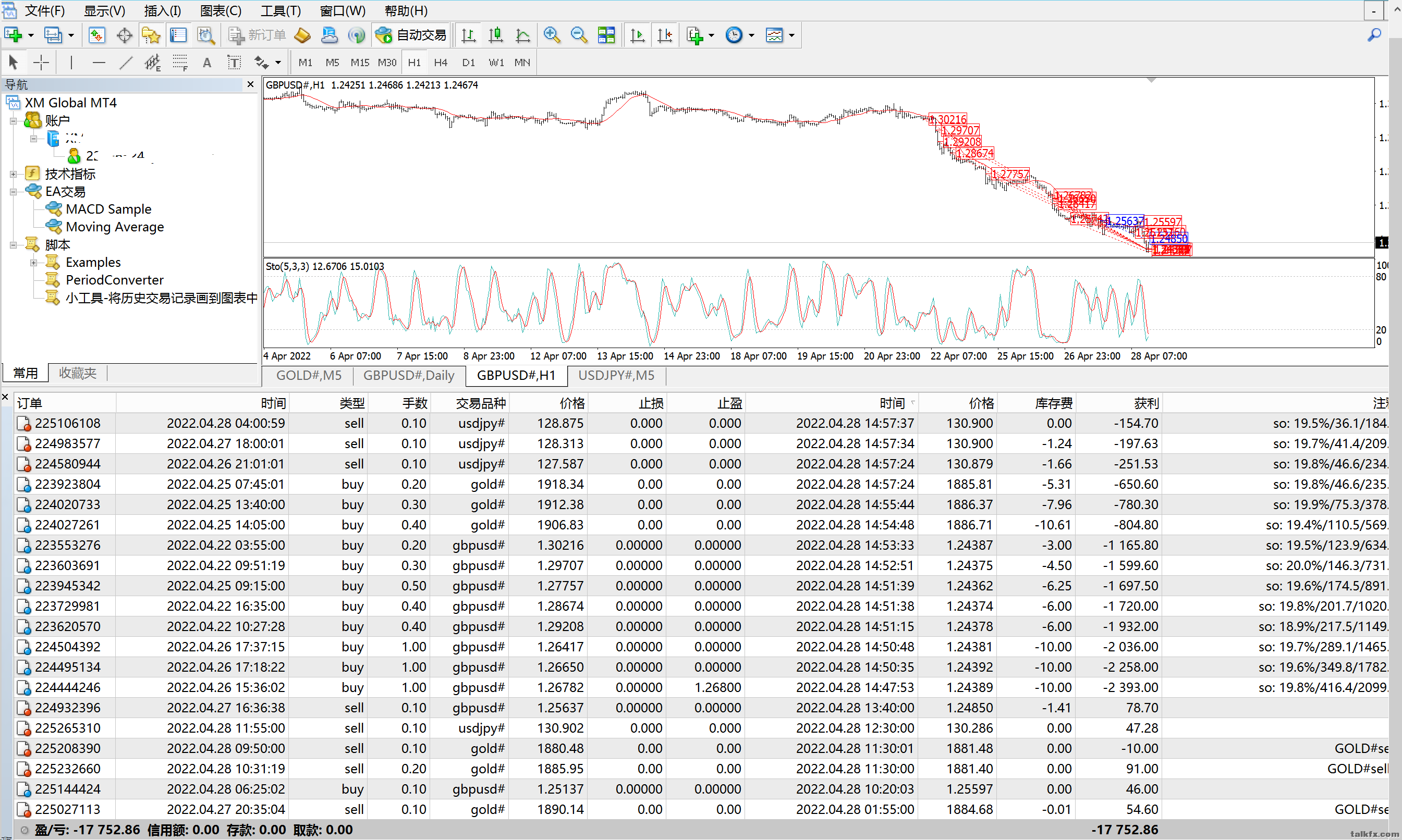Open the new chart icon

click(13, 35)
